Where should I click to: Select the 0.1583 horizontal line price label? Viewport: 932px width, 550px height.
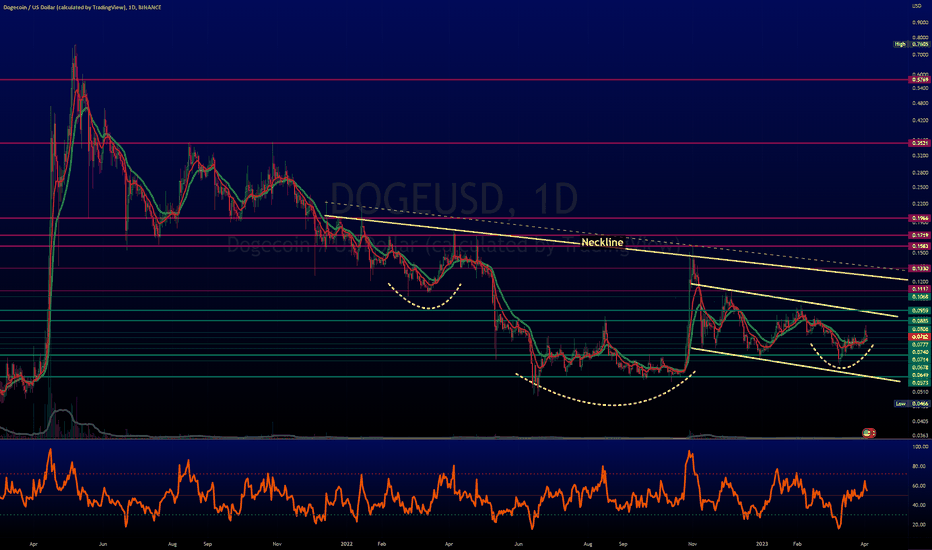coord(920,246)
